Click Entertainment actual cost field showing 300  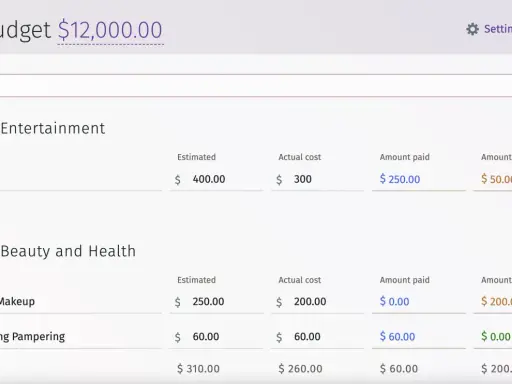[x=317, y=179]
